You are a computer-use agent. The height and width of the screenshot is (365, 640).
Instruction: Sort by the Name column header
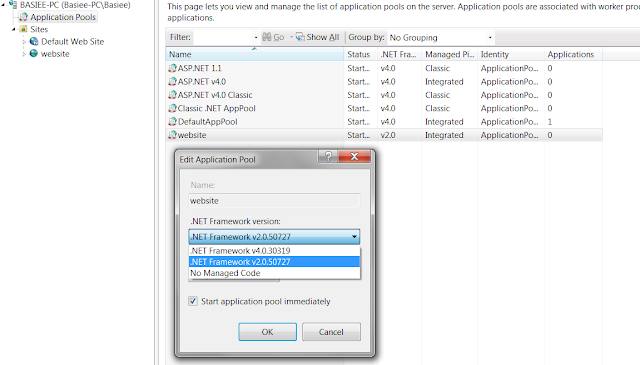[x=255, y=54]
